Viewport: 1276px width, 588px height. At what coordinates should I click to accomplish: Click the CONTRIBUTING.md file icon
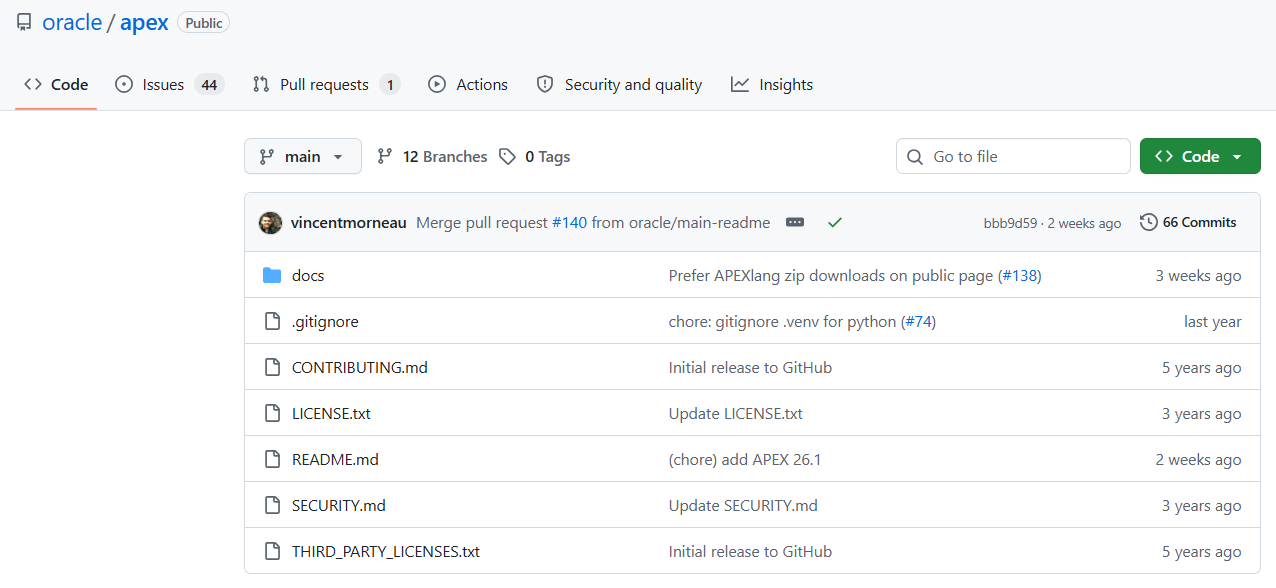pyautogui.click(x=272, y=367)
